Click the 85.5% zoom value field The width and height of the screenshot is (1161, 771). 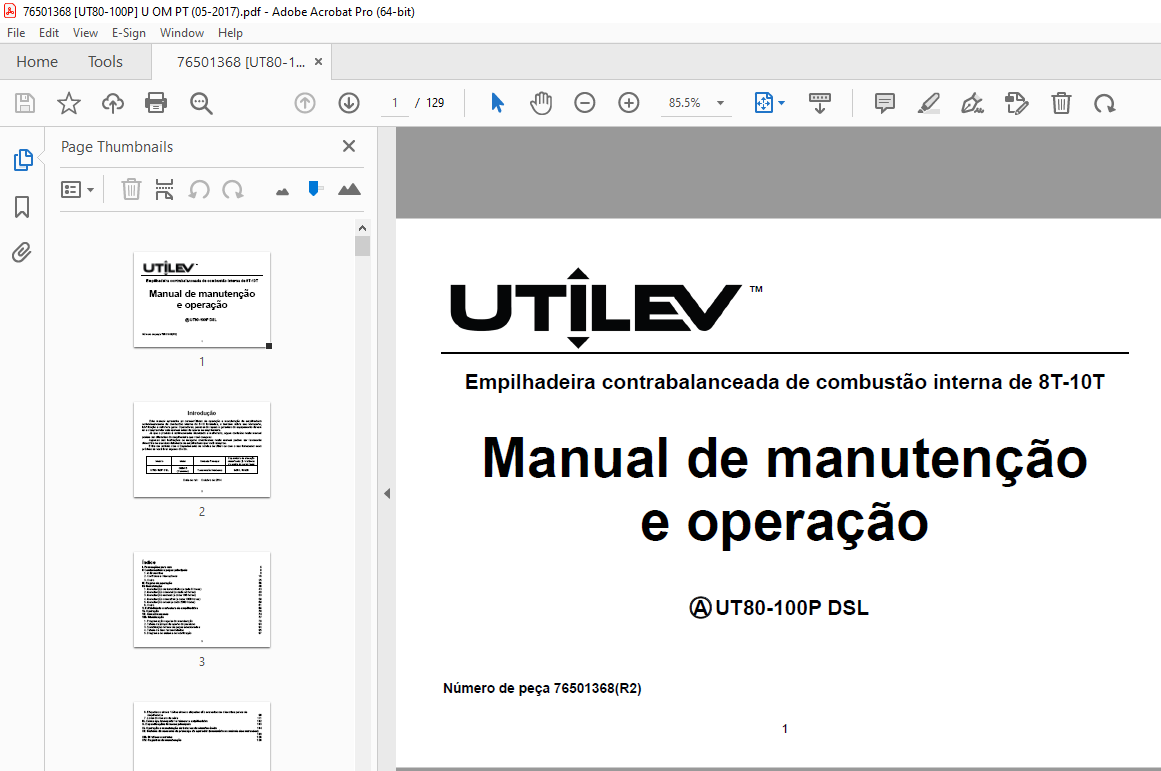coord(685,103)
